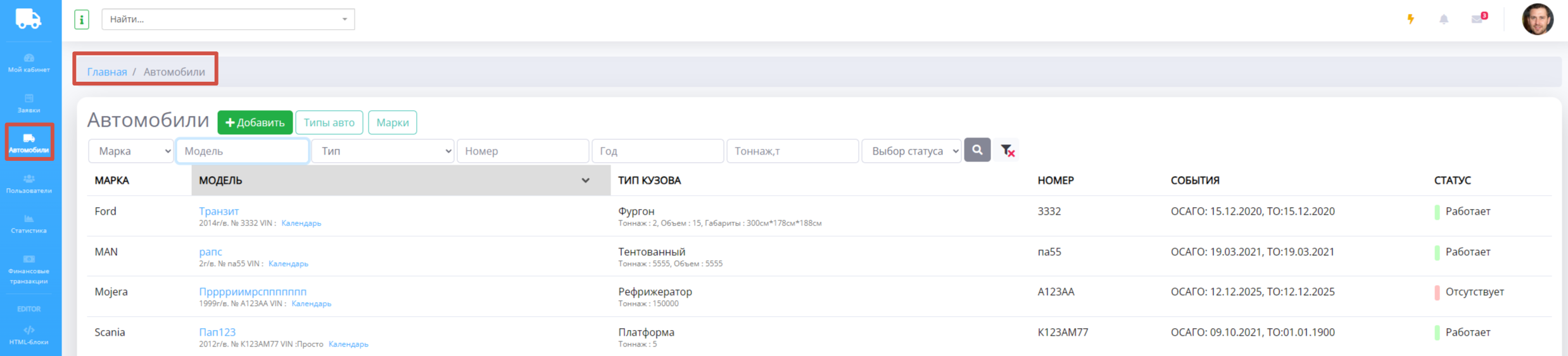Click the magnifier search filter button
Image resolution: width=1568 pixels, height=356 pixels.
click(x=977, y=150)
